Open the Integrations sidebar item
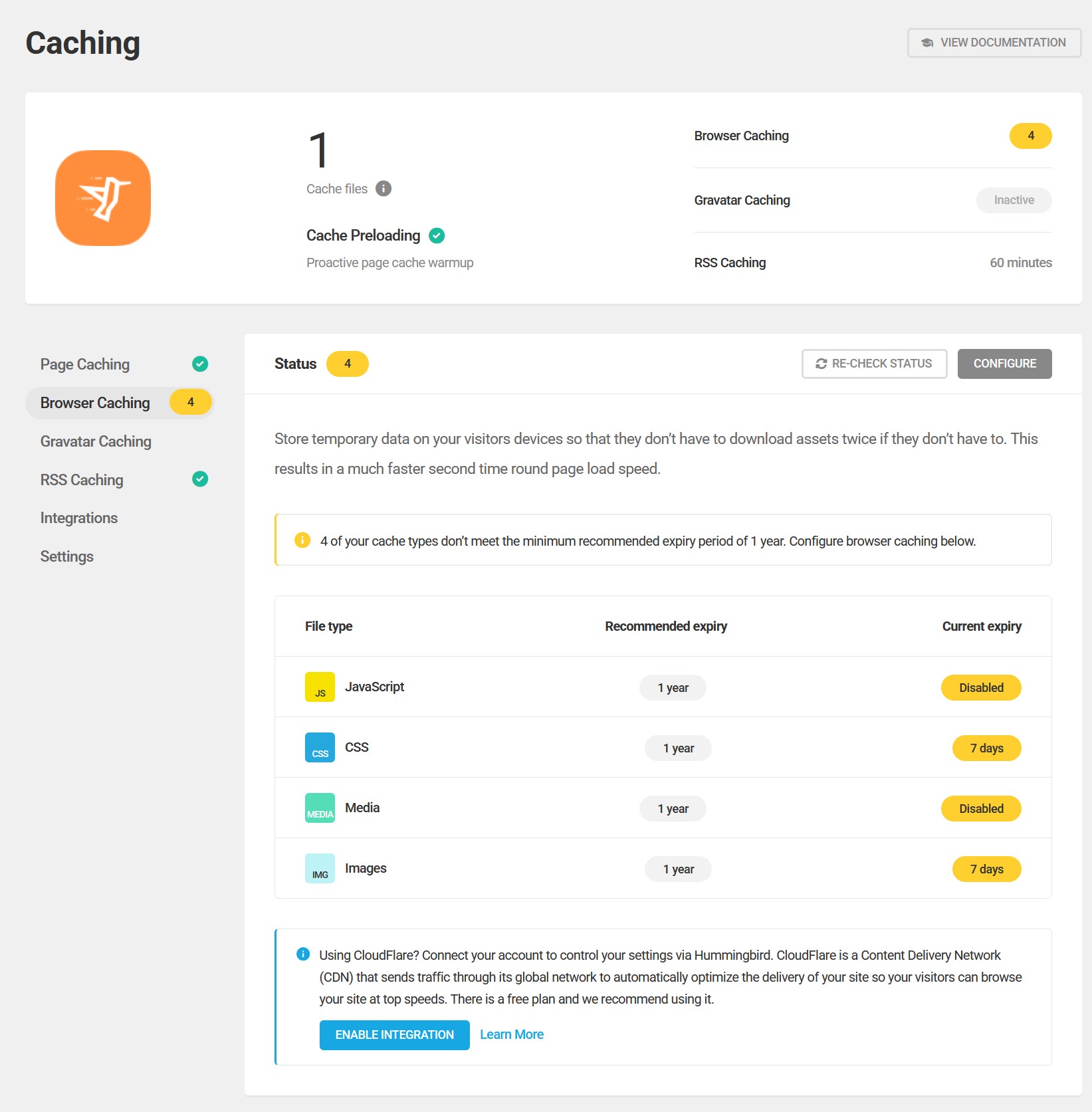The image size is (1092, 1112). (79, 518)
